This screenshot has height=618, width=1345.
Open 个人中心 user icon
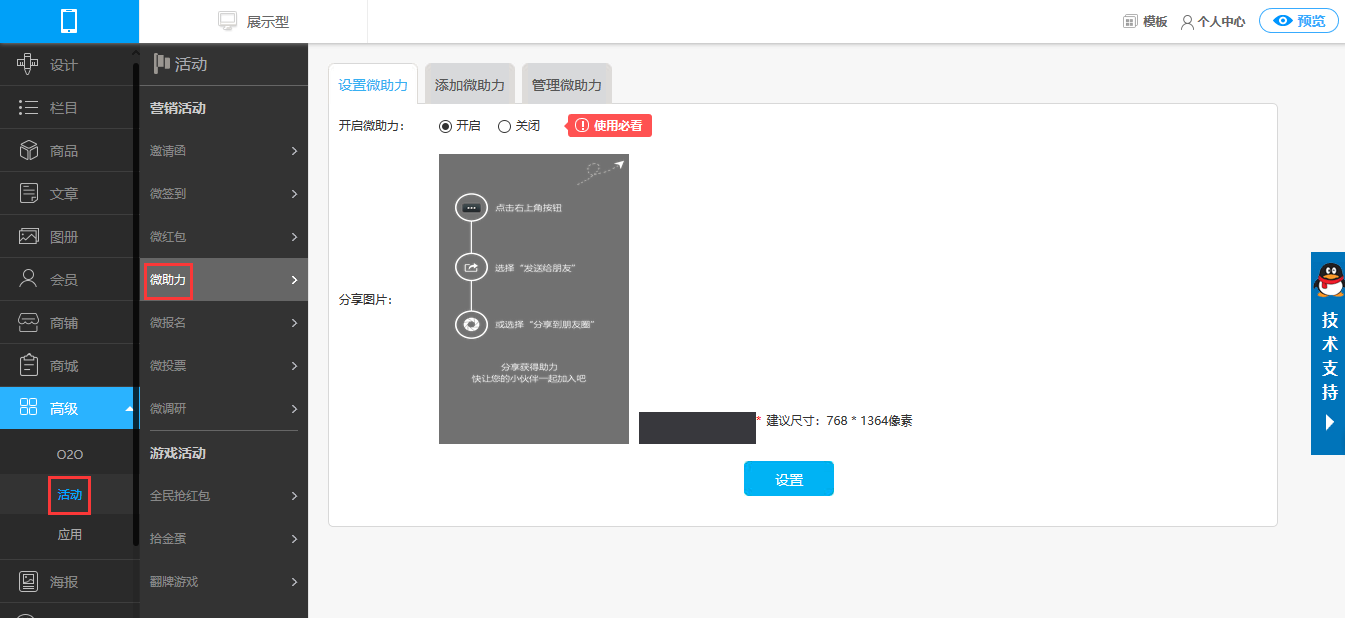point(1187,21)
